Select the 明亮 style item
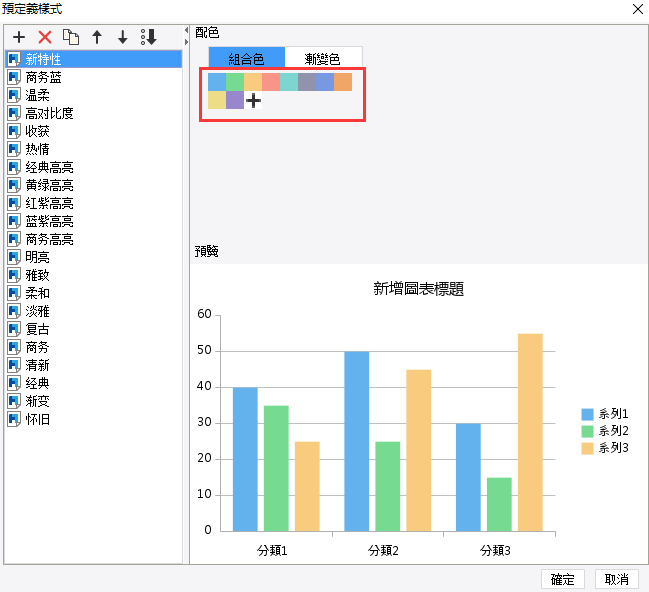 coord(94,257)
